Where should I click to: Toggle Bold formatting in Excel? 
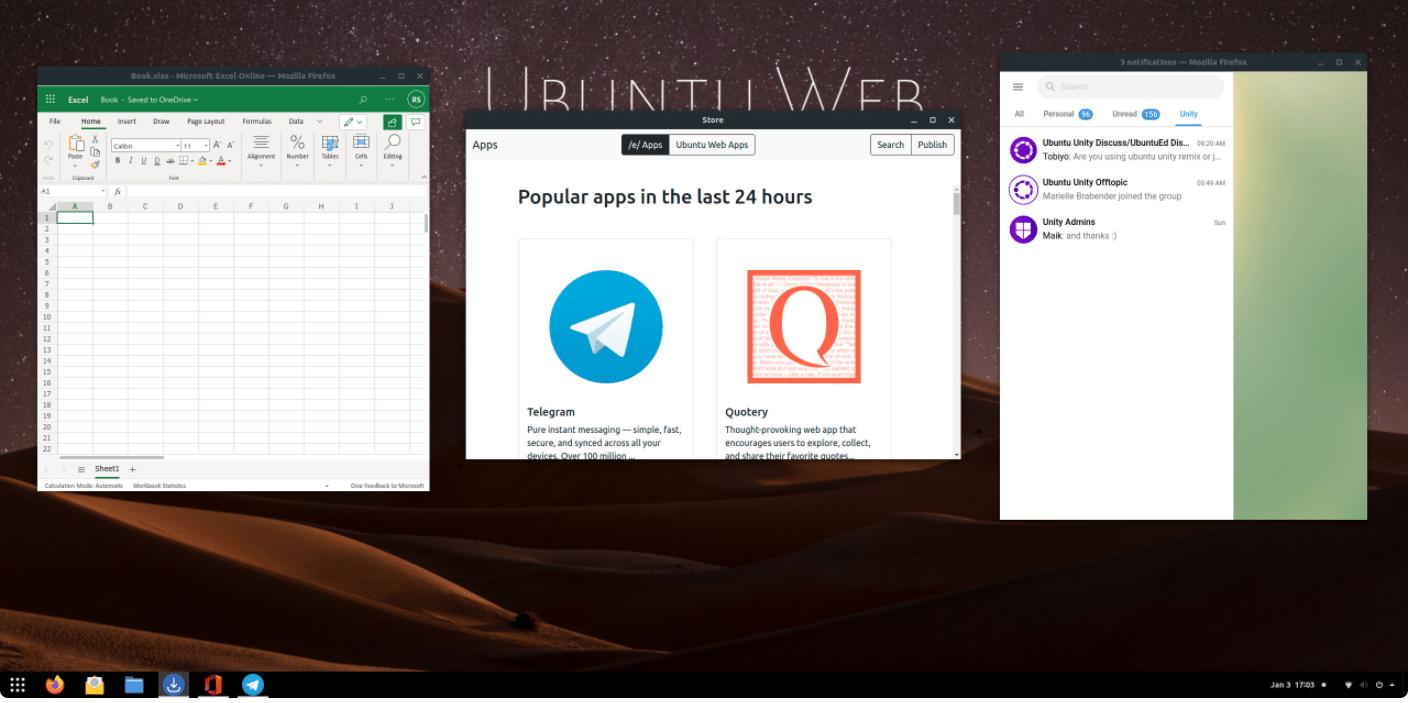point(117,160)
